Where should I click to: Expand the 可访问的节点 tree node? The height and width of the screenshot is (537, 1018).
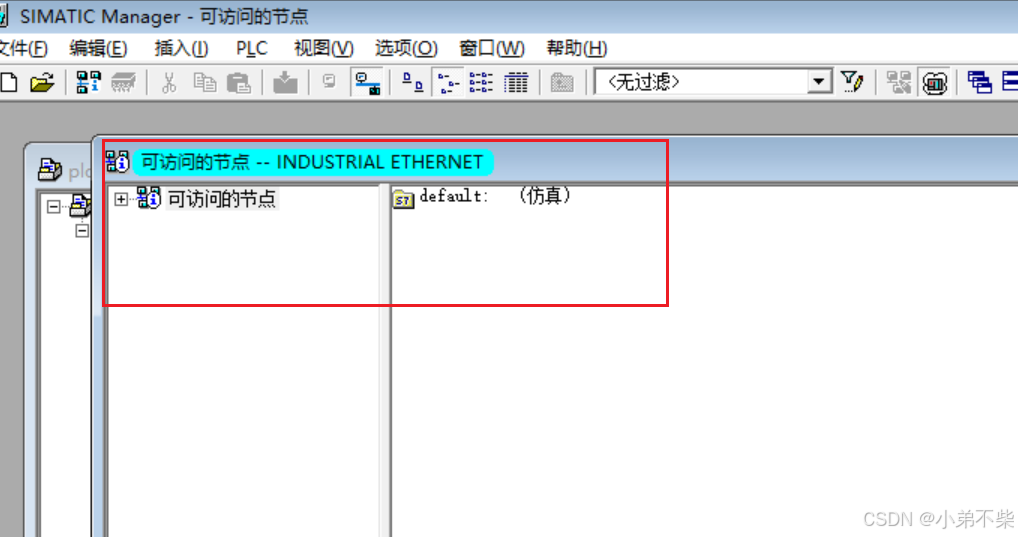point(121,199)
